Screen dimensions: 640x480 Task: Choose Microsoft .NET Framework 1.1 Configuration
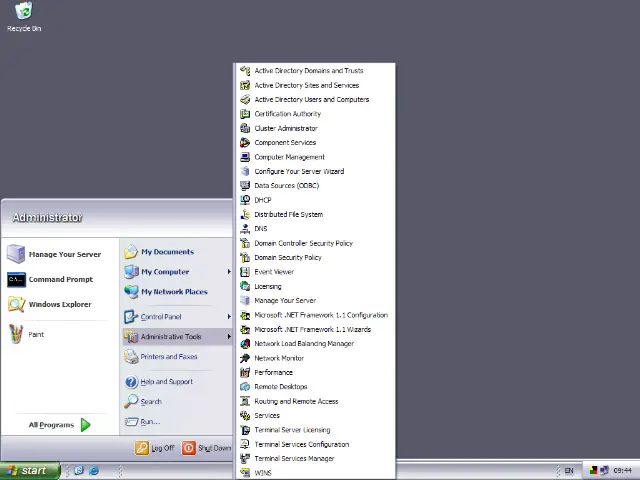315,315
